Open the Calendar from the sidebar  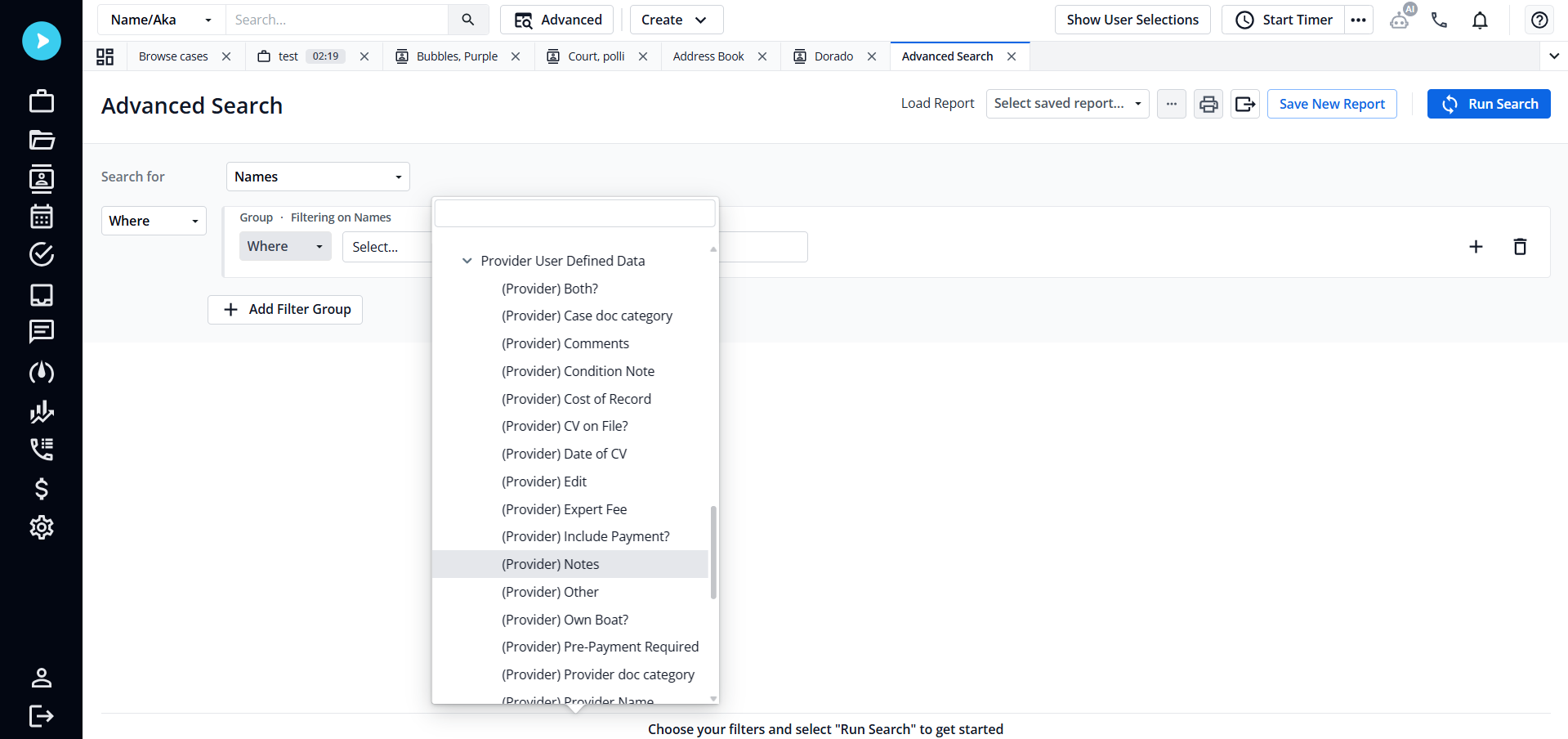42,216
